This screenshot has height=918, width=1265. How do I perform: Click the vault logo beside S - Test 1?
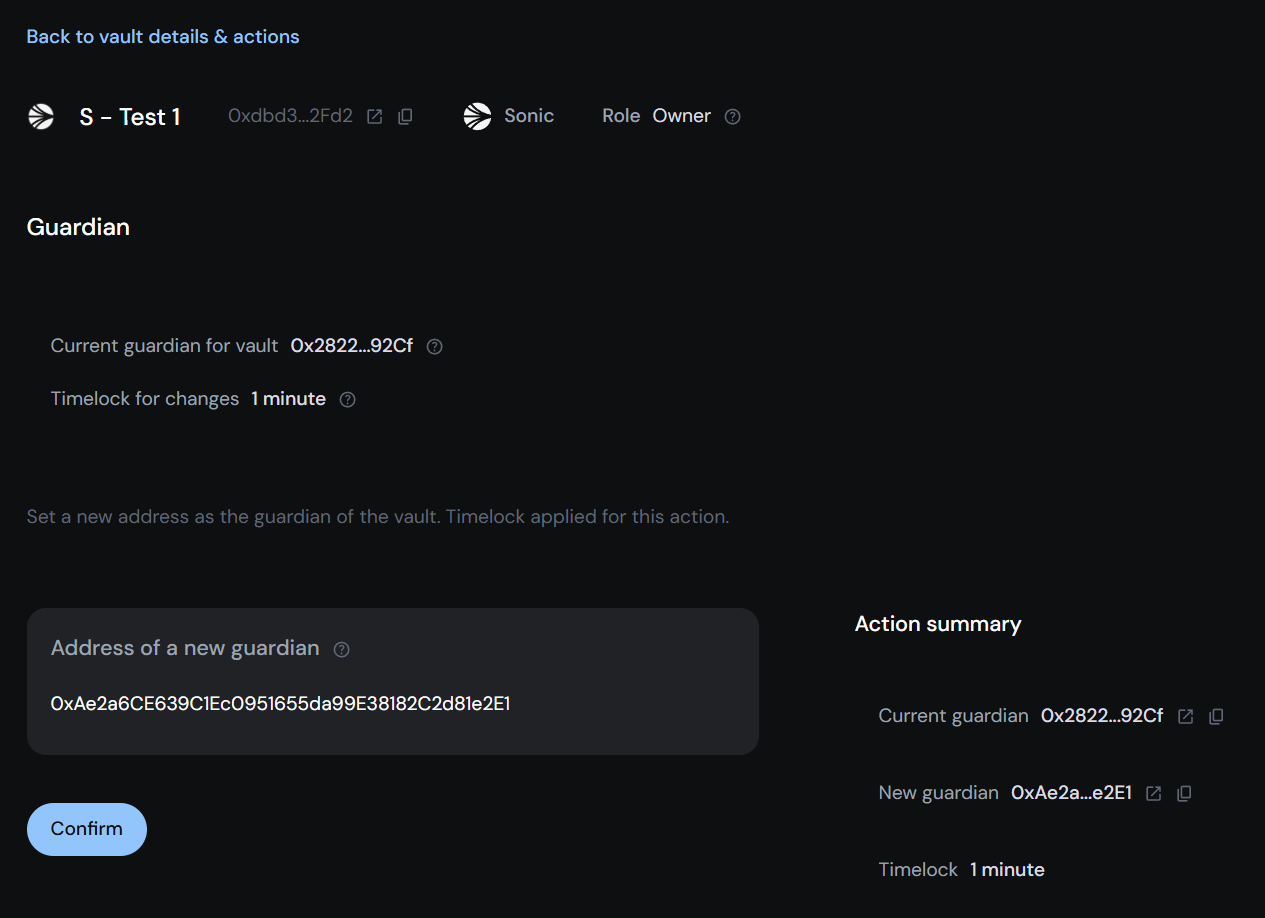click(x=41, y=117)
